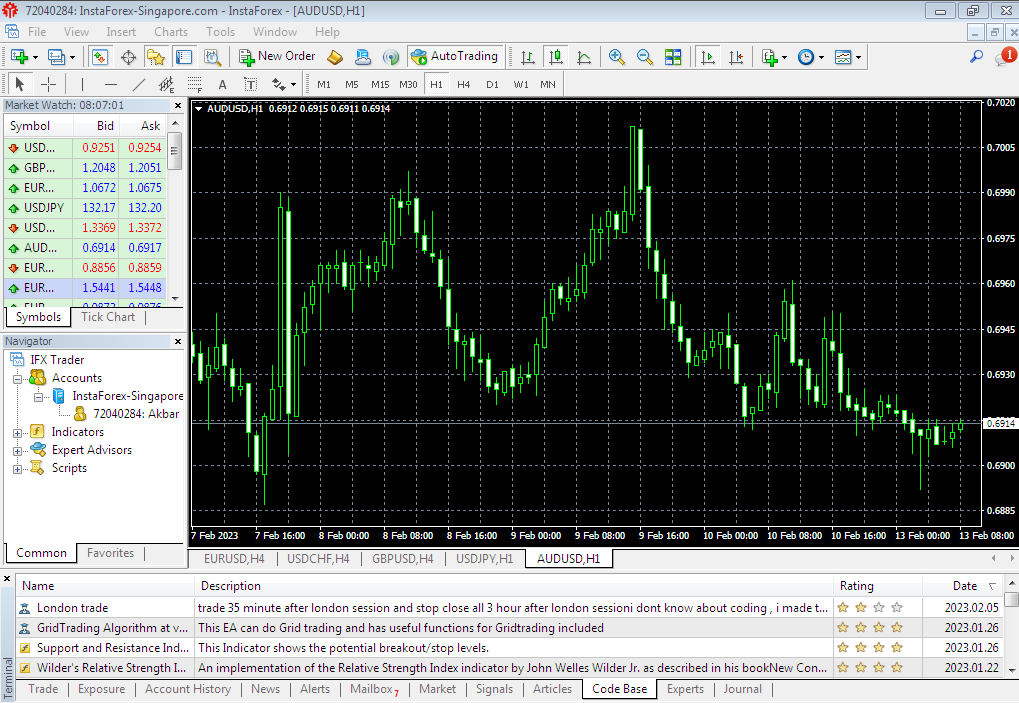Switch chart to Line Chart mode
This screenshot has width=1019, height=703.
click(x=584, y=57)
